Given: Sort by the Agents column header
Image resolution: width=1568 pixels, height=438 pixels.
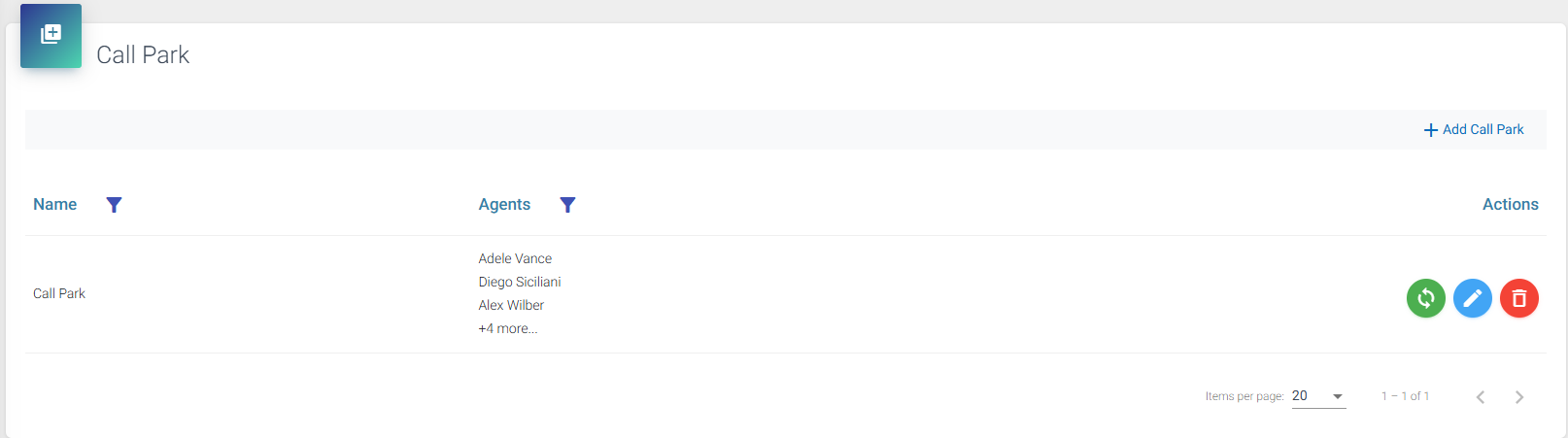Looking at the screenshot, I should [x=504, y=204].
